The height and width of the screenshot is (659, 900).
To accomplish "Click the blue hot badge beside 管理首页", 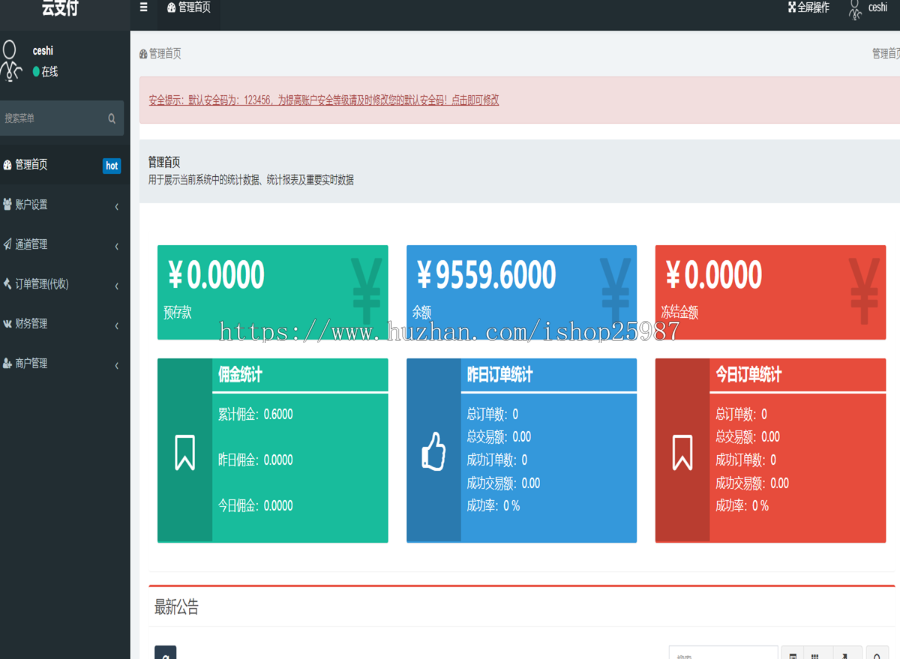I will pos(111,166).
